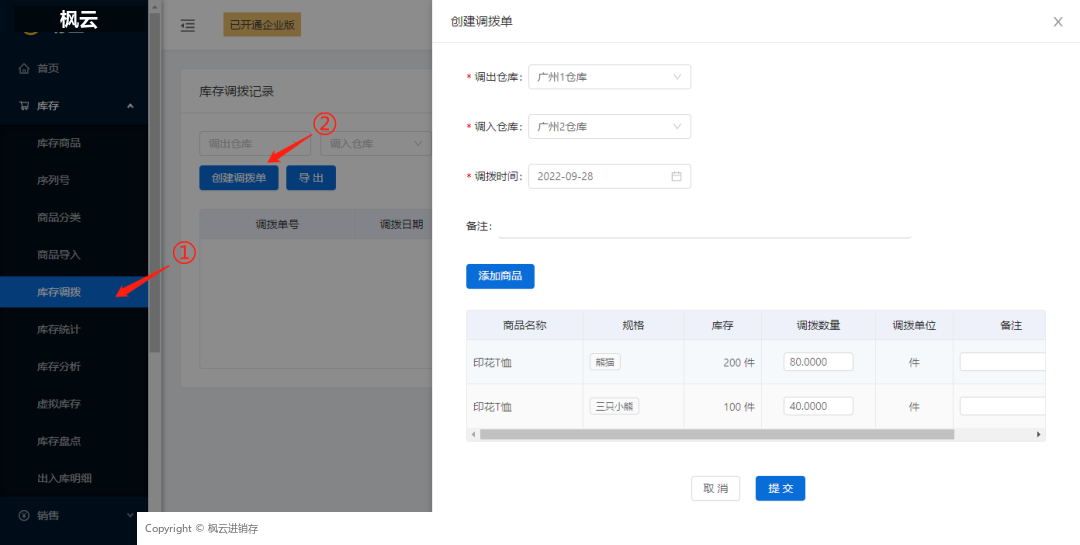The image size is (1080, 545).
Task: Open the 调出仓库 filter behind the dialog
Action: pos(255,143)
